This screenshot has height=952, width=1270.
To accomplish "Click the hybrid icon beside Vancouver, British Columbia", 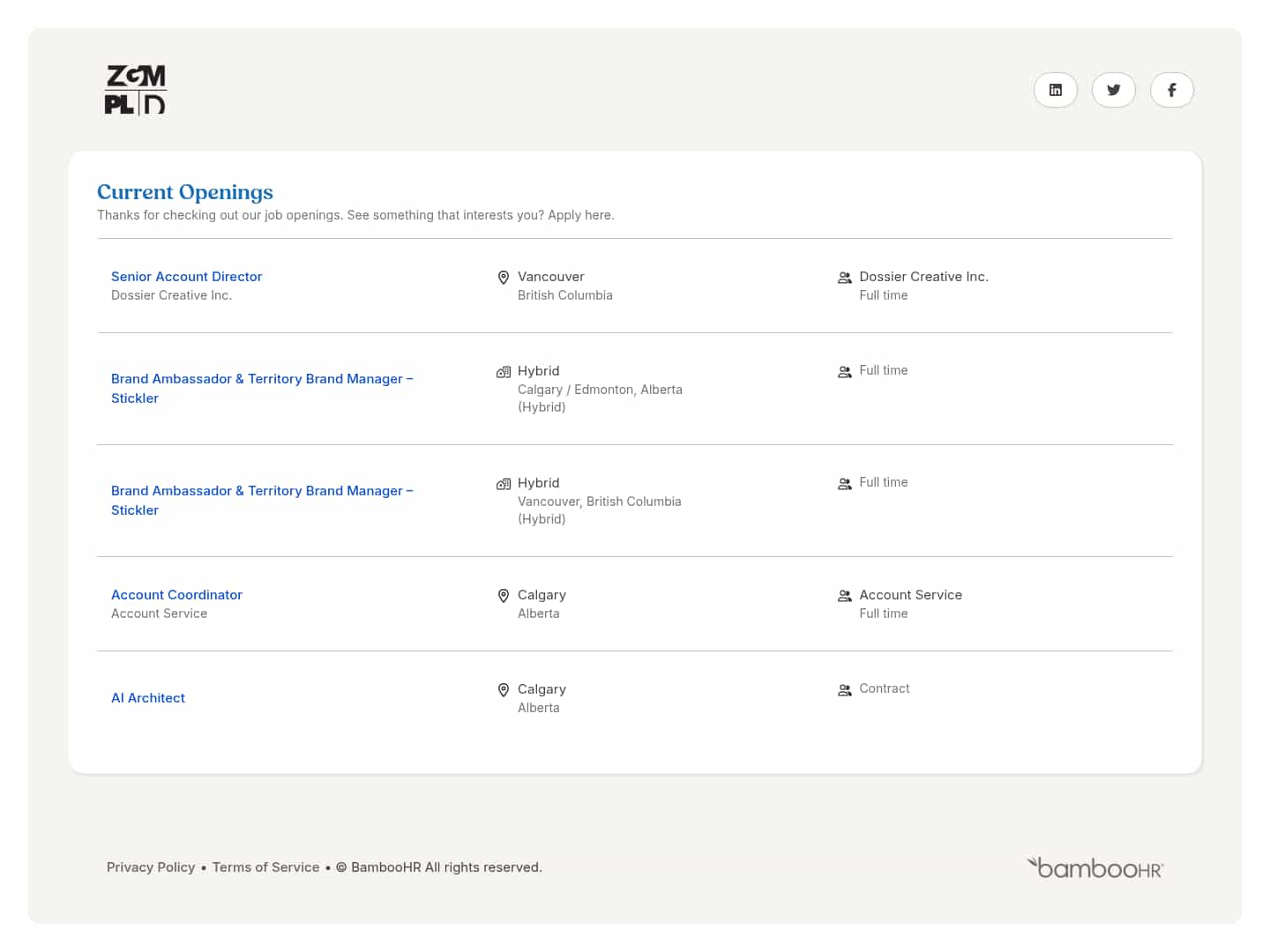I will 503,483.
